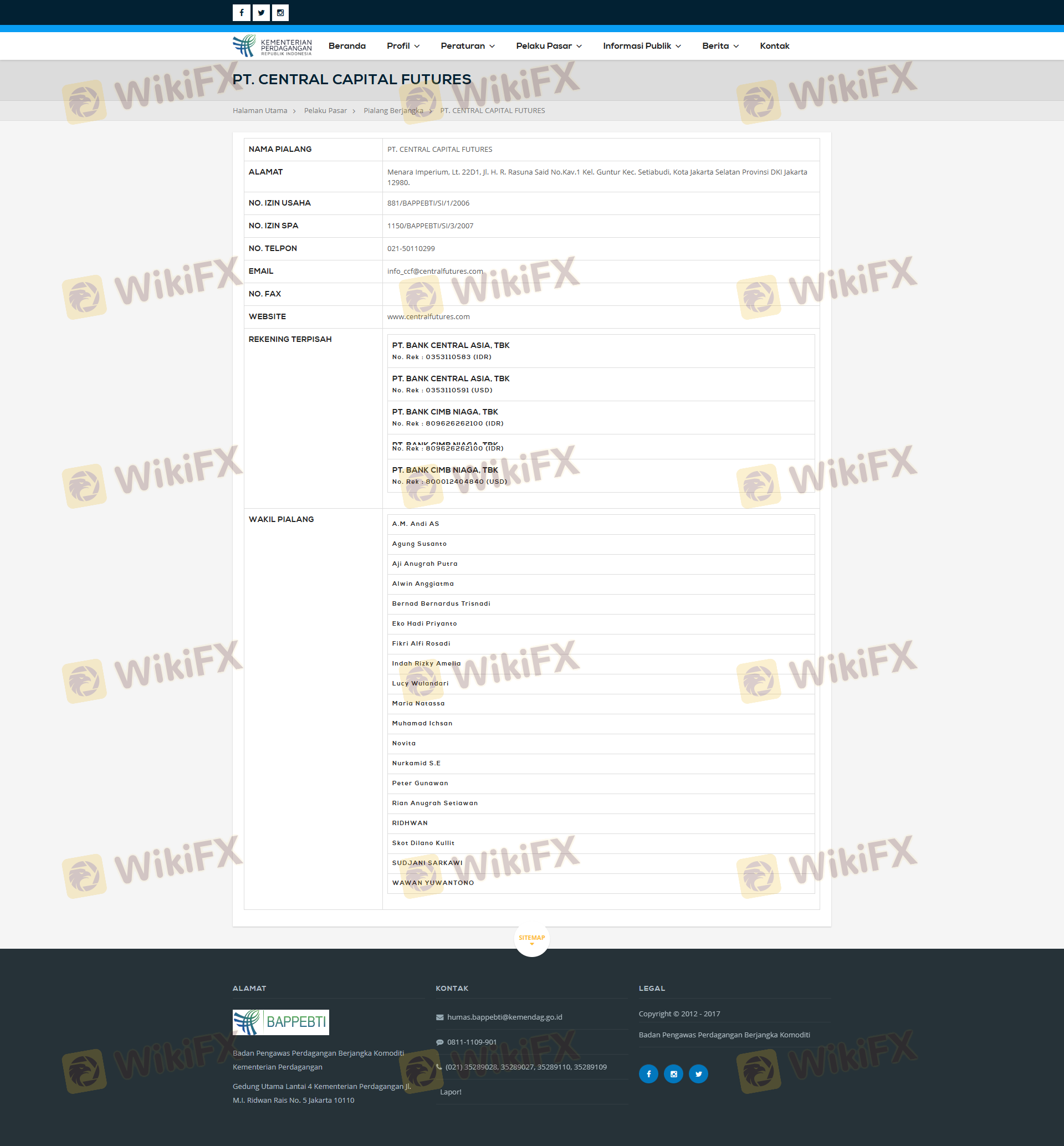Image resolution: width=1064 pixels, height=1146 pixels.
Task: Click the footer Instagram circle icon
Action: click(x=673, y=1073)
